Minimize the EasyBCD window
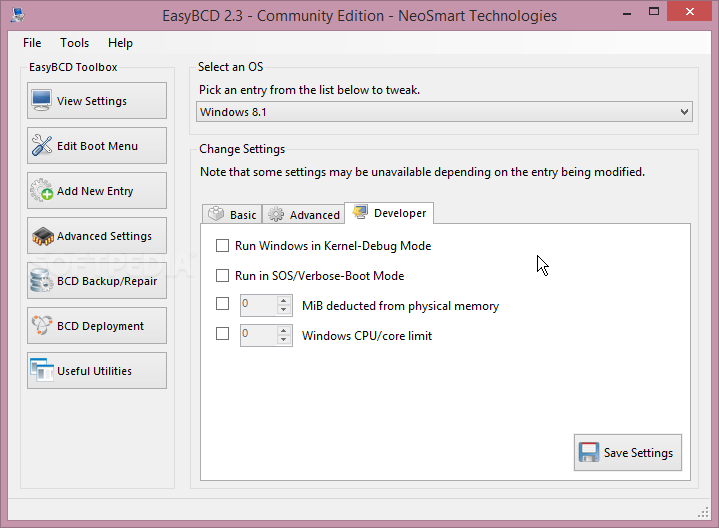Screen dimensions: 719x528 click(x=627, y=14)
